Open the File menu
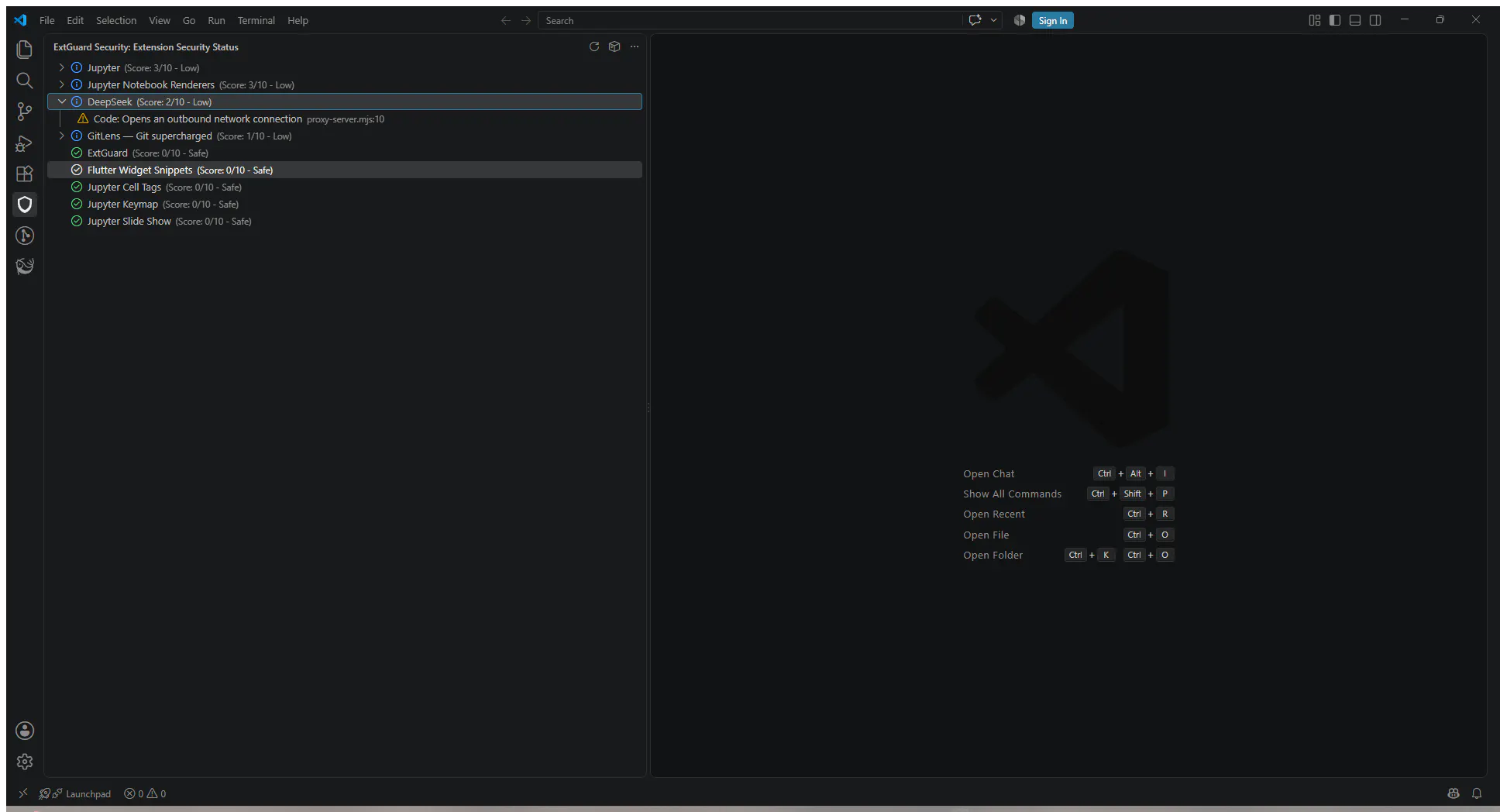Screen dimensions: 1500x812 pyautogui.click(x=47, y=20)
